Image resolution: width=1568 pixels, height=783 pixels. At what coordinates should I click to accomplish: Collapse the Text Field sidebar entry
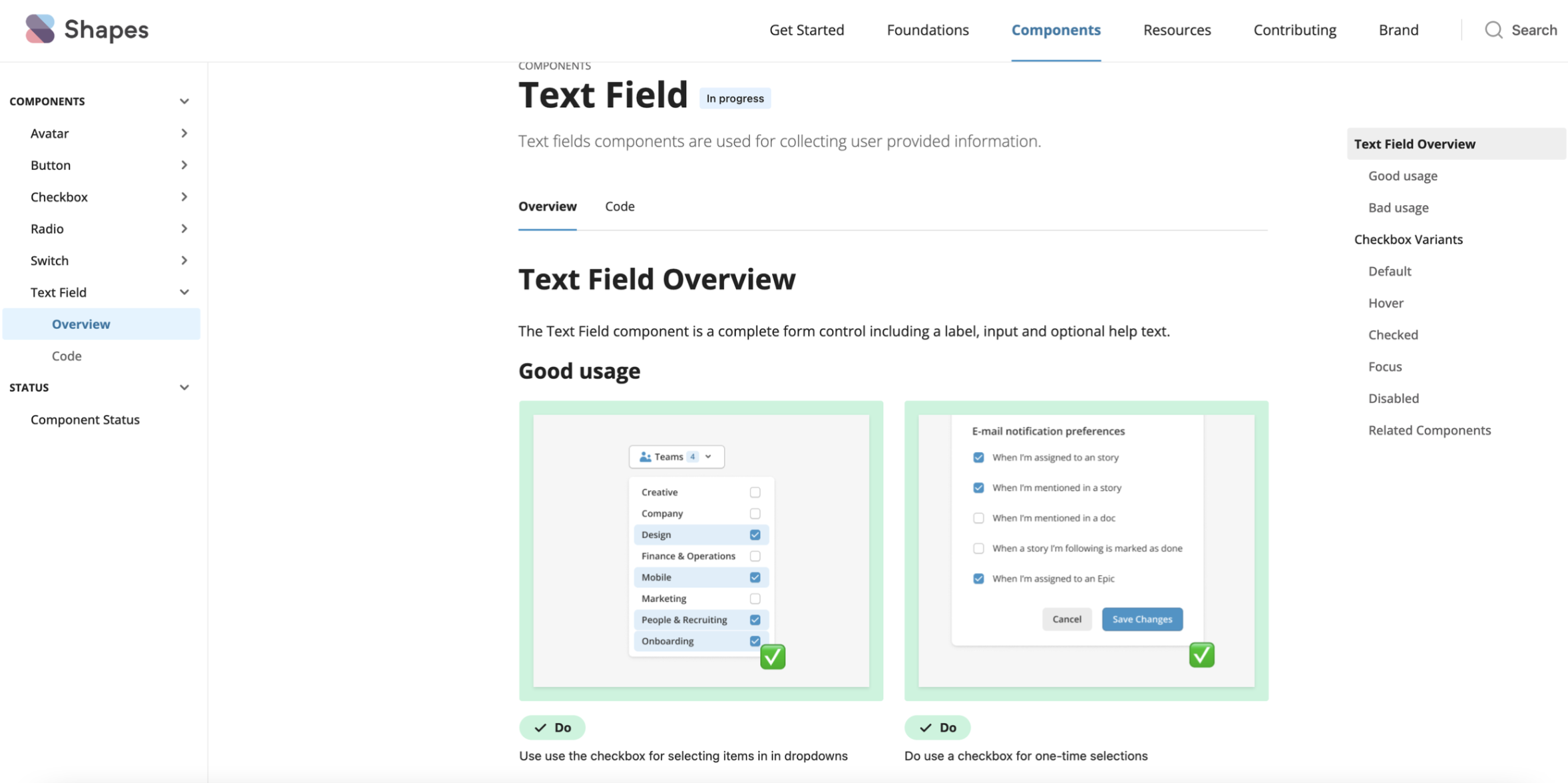[x=184, y=292]
